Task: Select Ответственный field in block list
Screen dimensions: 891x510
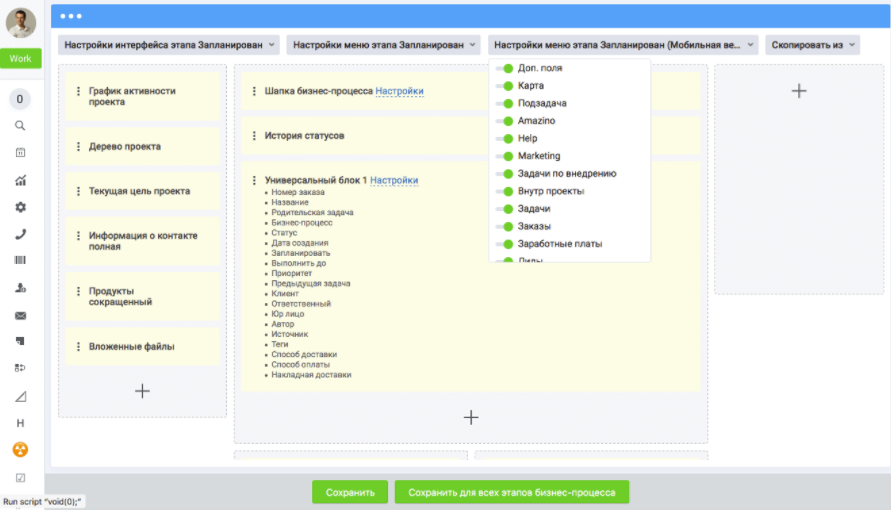Action: click(x=301, y=304)
